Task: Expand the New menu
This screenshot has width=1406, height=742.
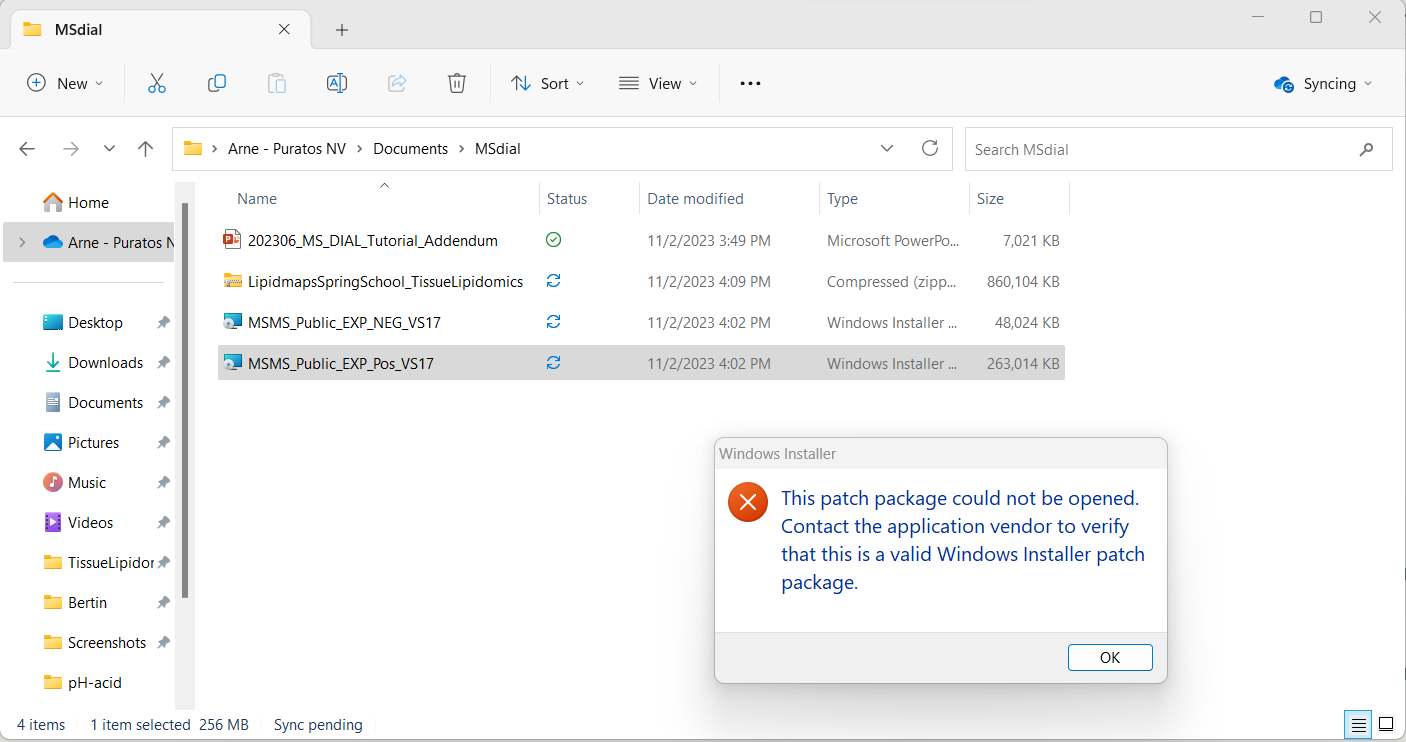Action: tap(64, 83)
